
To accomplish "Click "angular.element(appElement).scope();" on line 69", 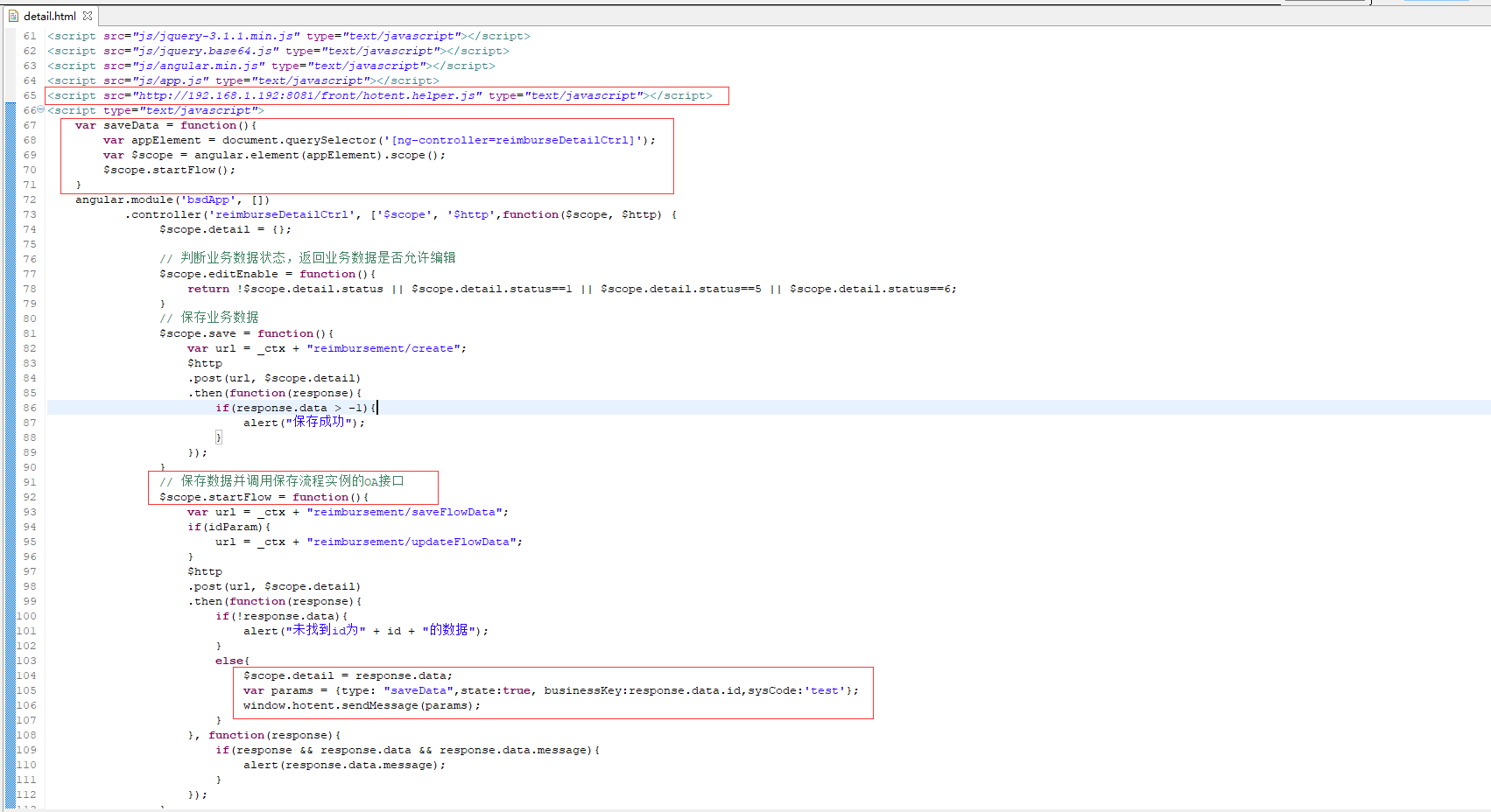I will pos(320,155).
